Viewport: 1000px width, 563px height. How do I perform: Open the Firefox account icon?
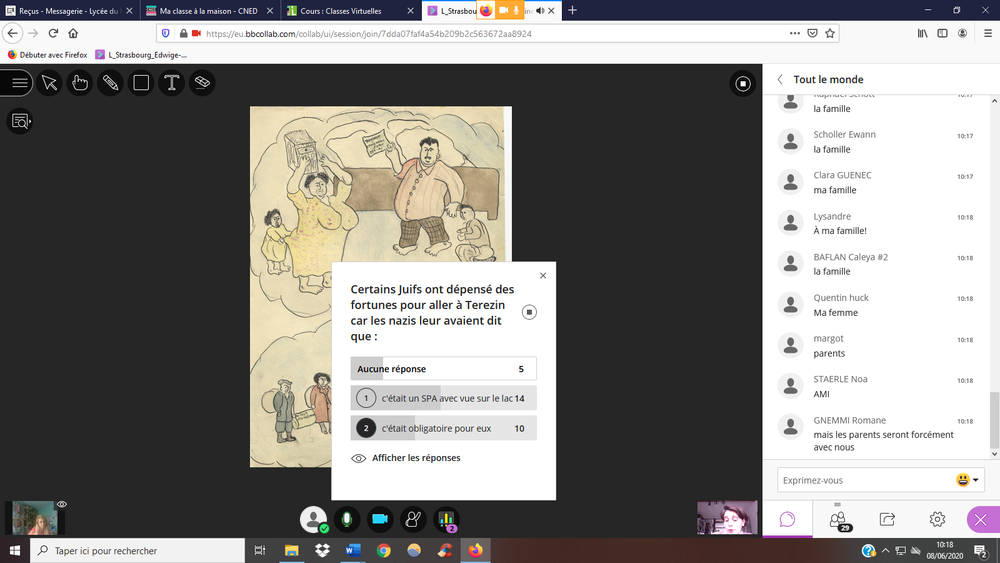(962, 33)
